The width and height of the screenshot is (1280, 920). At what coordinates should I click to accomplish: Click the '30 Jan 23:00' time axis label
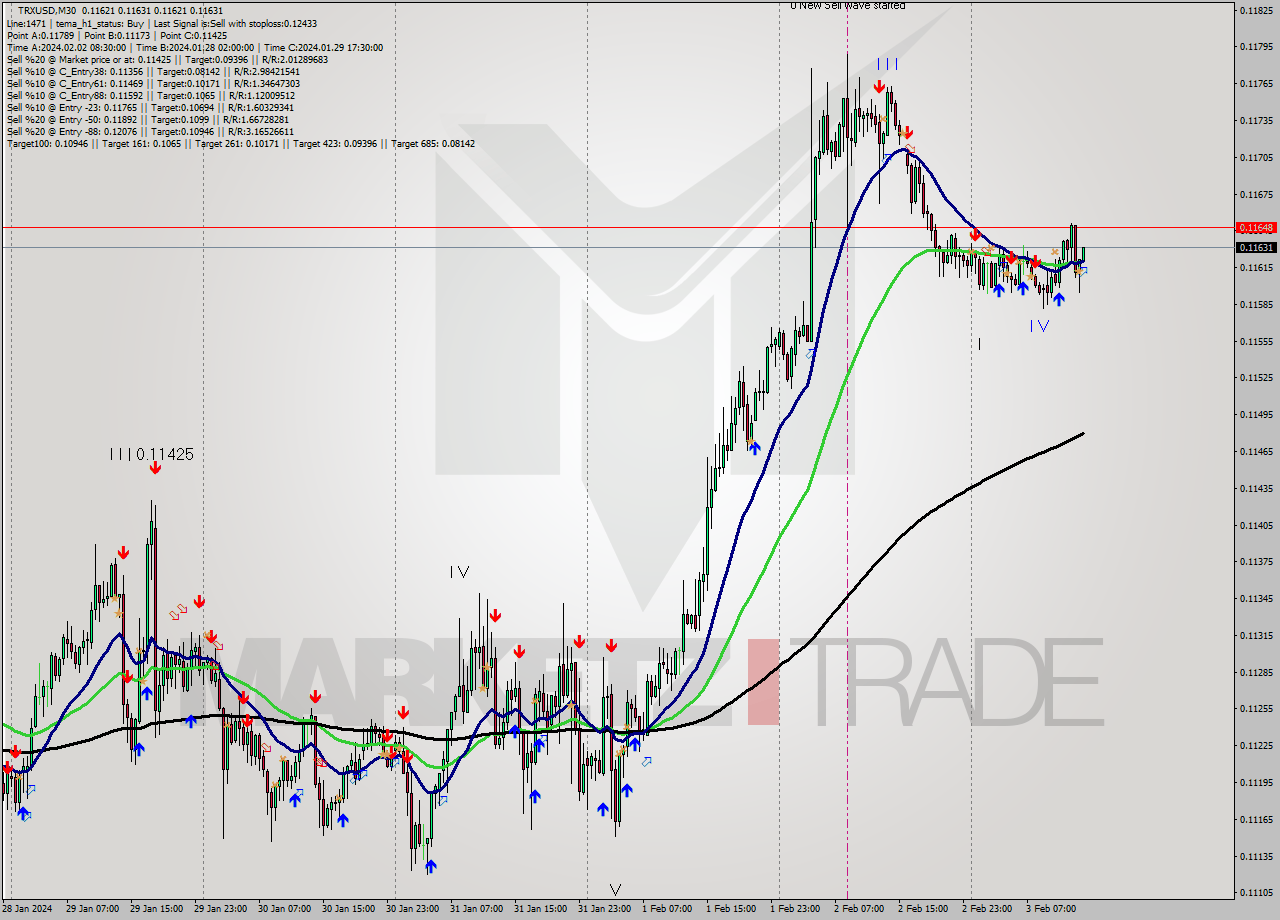[x=412, y=909]
